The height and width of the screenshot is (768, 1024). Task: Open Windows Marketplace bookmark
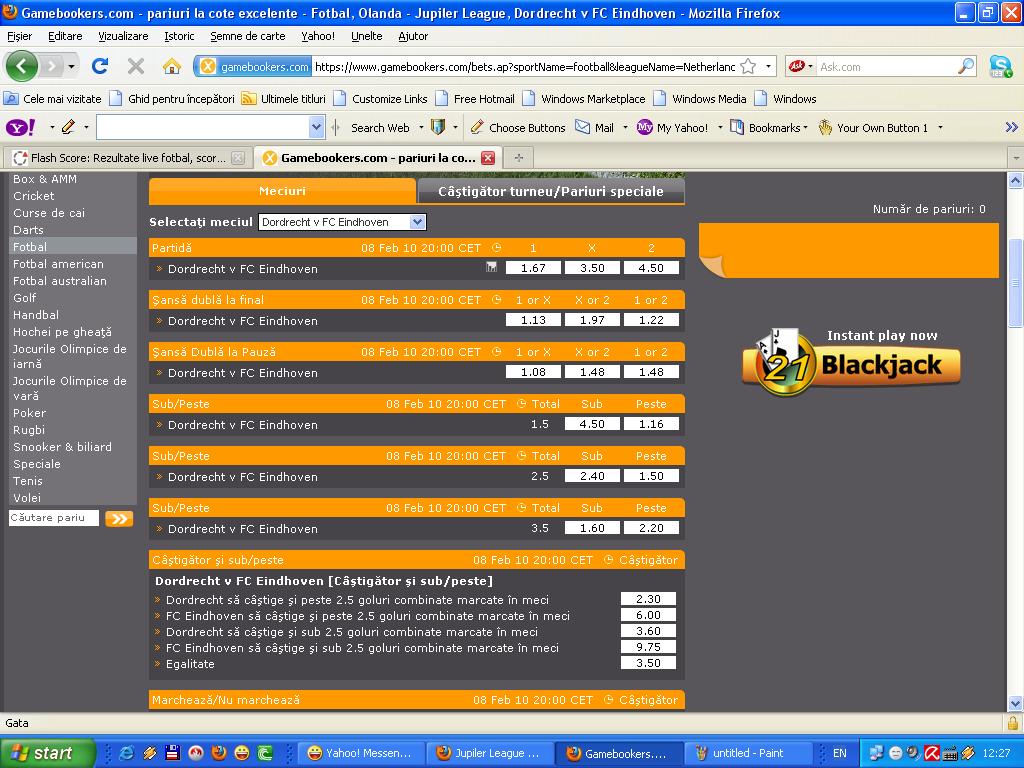584,99
